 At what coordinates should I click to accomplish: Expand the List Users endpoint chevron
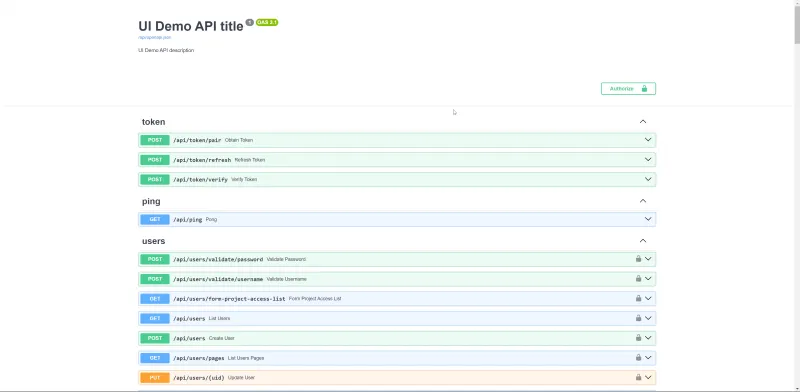(648, 318)
